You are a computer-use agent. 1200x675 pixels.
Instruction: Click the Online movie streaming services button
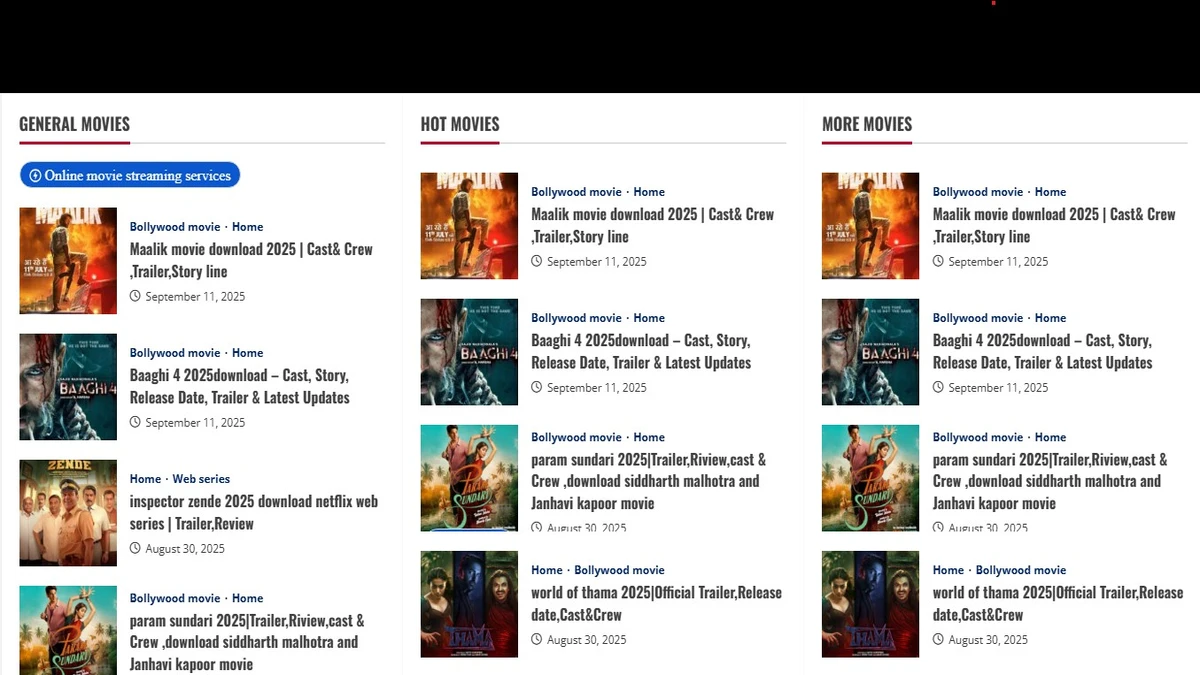tap(130, 175)
